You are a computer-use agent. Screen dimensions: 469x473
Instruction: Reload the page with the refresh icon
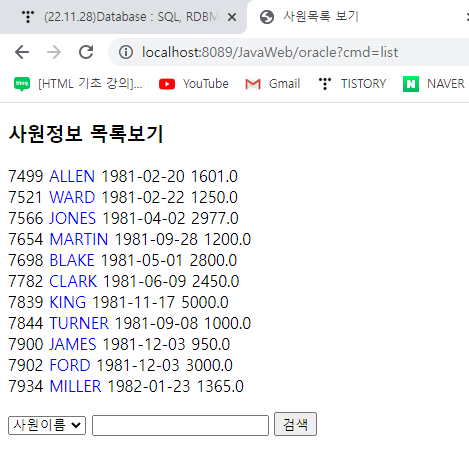[x=86, y=52]
